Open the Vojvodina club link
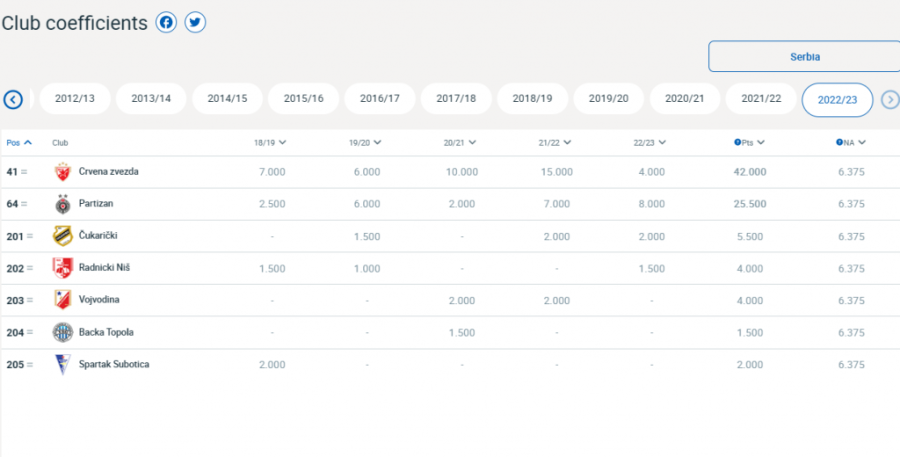This screenshot has width=900, height=457. click(x=100, y=300)
